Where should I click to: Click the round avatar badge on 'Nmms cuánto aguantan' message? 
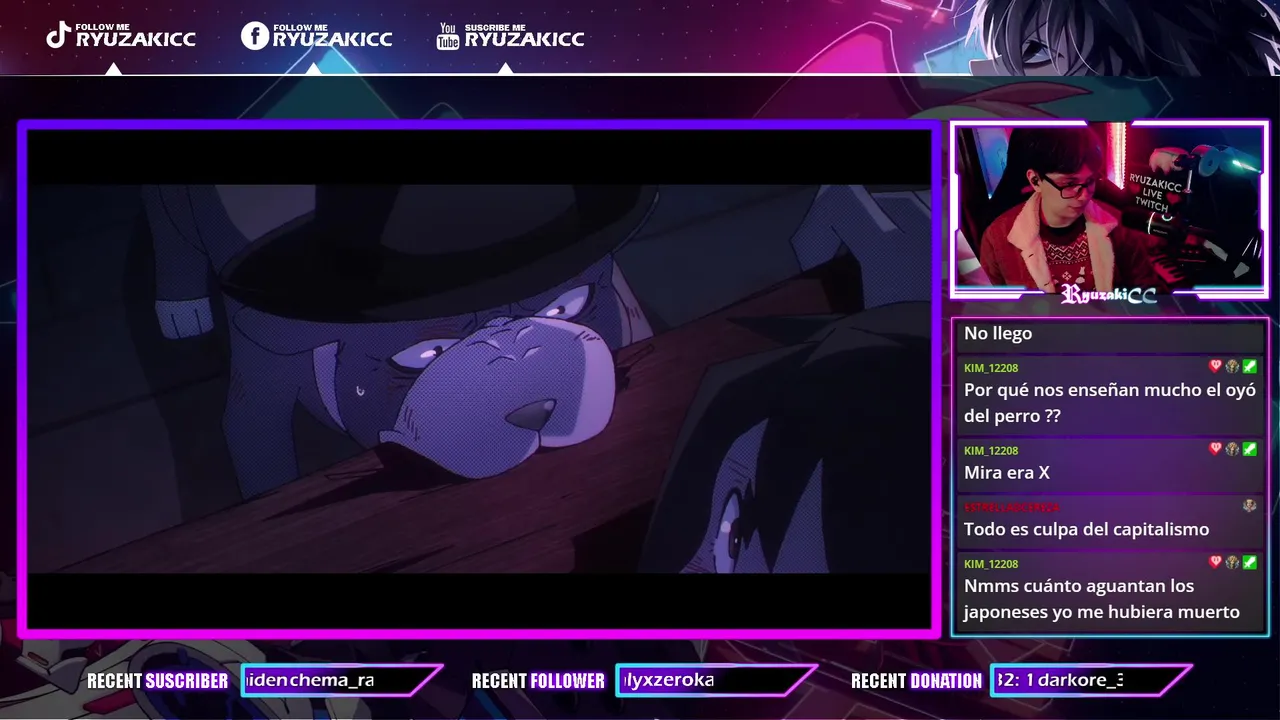[1232, 562]
